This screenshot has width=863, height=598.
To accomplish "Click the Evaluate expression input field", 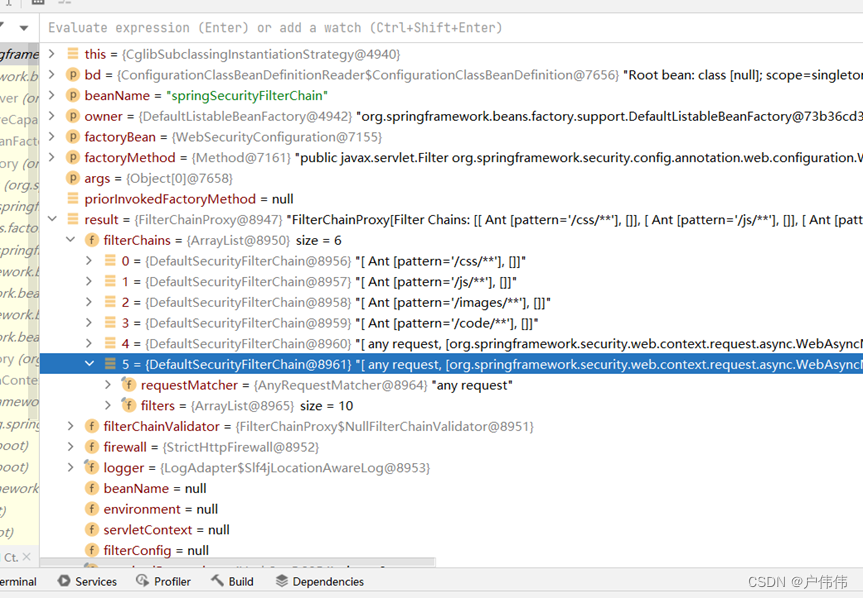I will point(451,28).
